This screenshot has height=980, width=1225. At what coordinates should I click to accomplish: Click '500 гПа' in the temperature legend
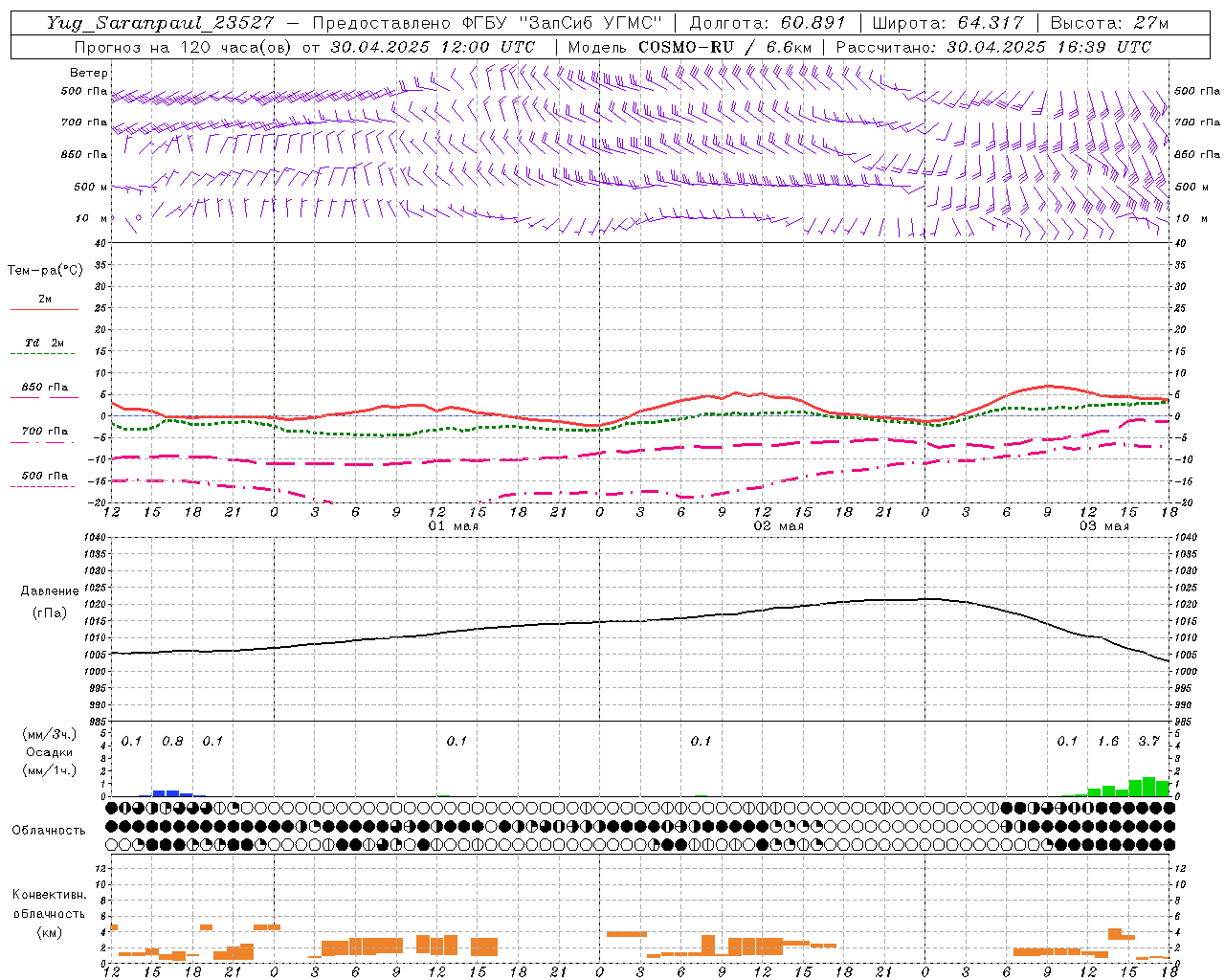point(45,476)
